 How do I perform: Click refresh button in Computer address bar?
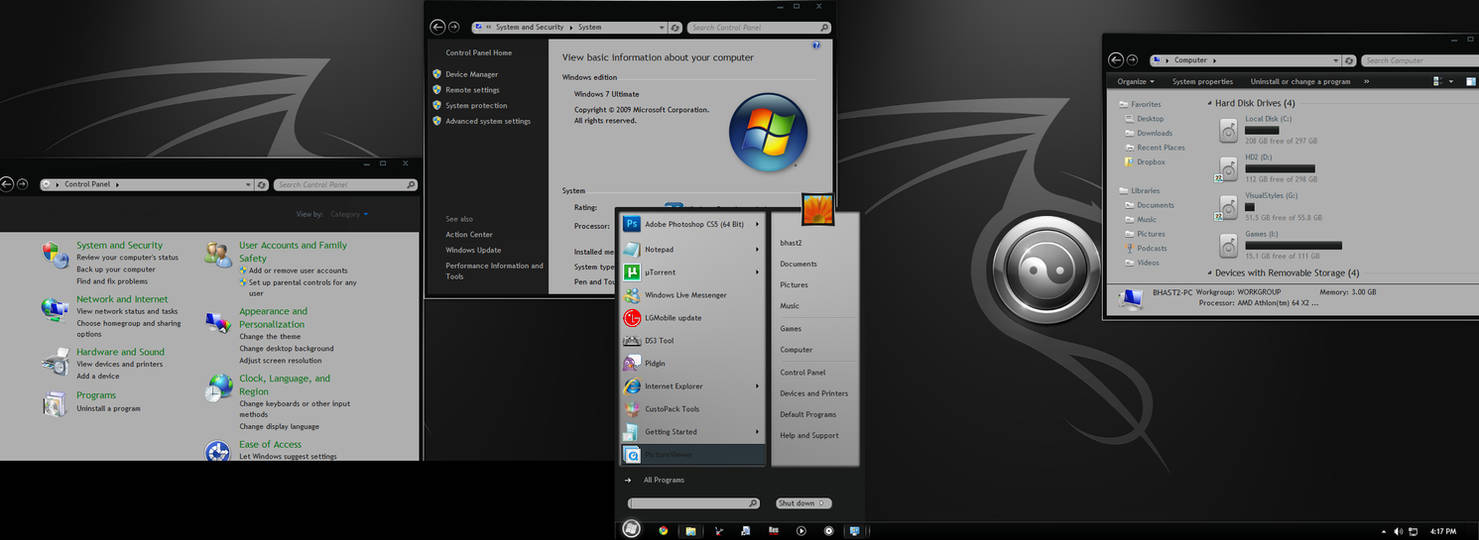pos(1351,61)
